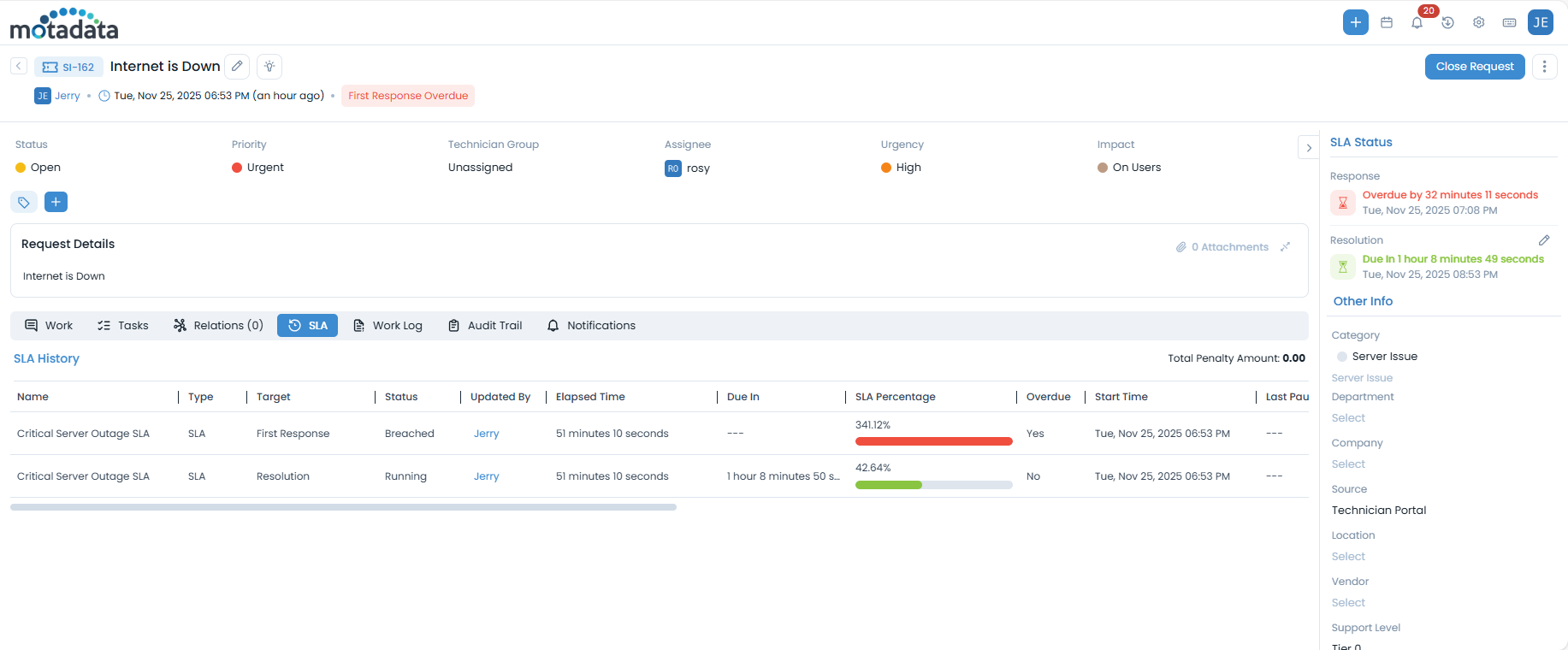Edit the request subject pencil icon
This screenshot has width=1568, height=650.
237,66
